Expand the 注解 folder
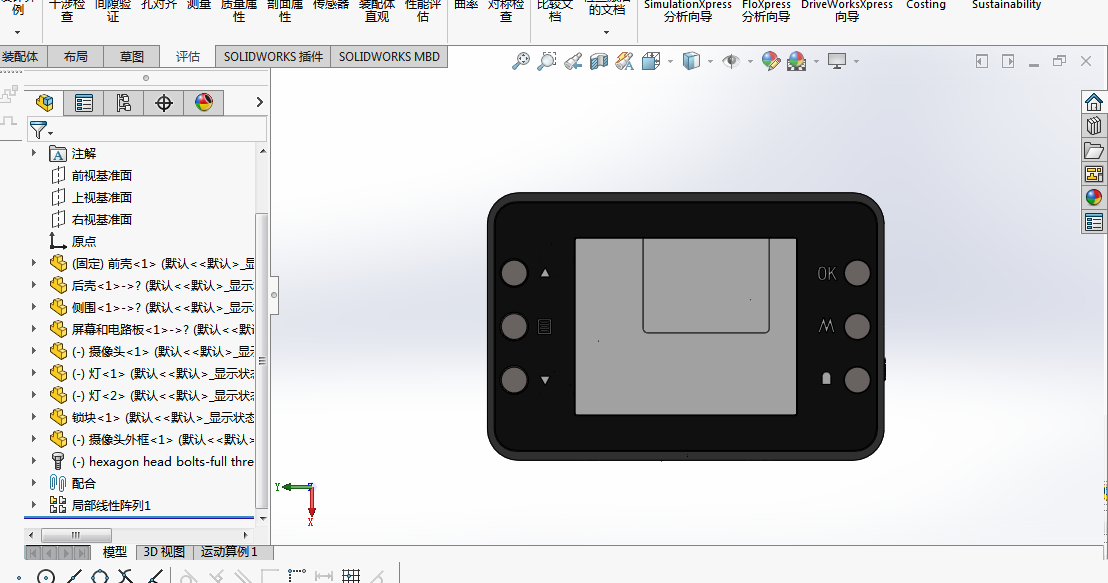The image size is (1108, 583). pos(33,153)
